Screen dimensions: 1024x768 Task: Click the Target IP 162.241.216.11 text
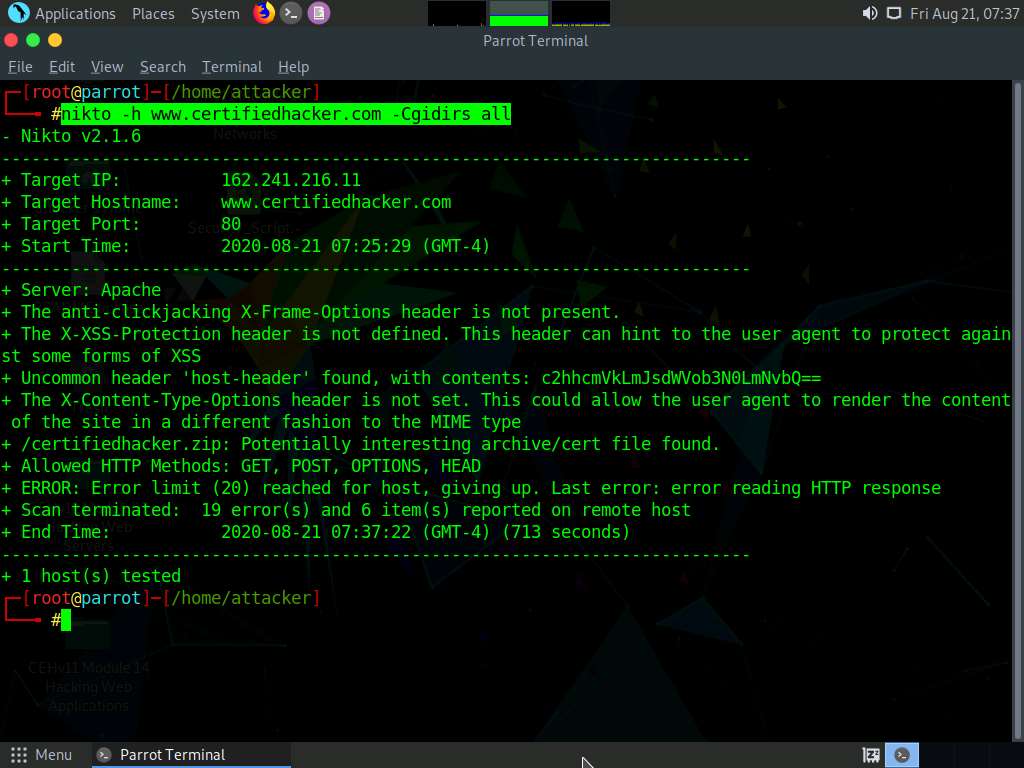291,180
